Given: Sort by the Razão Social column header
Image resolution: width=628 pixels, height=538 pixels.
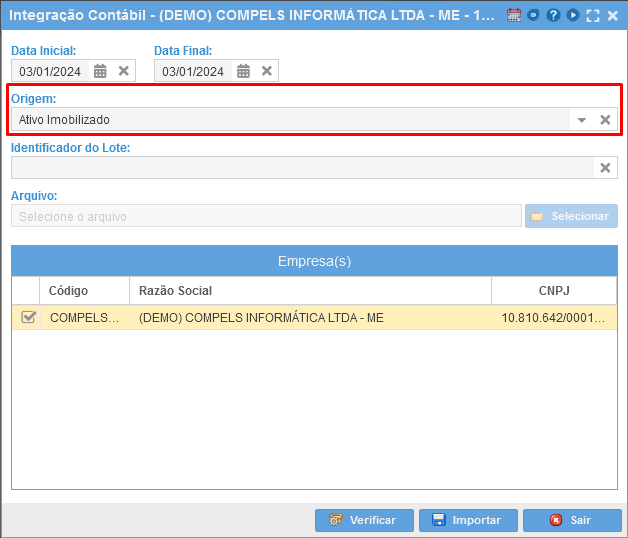Looking at the screenshot, I should click(x=310, y=290).
